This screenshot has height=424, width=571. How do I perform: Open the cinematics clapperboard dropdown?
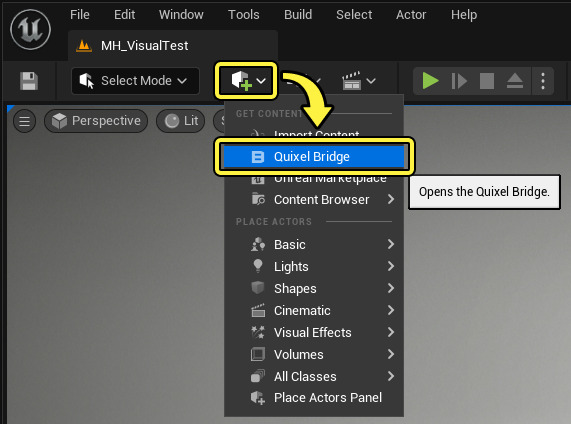[x=358, y=81]
